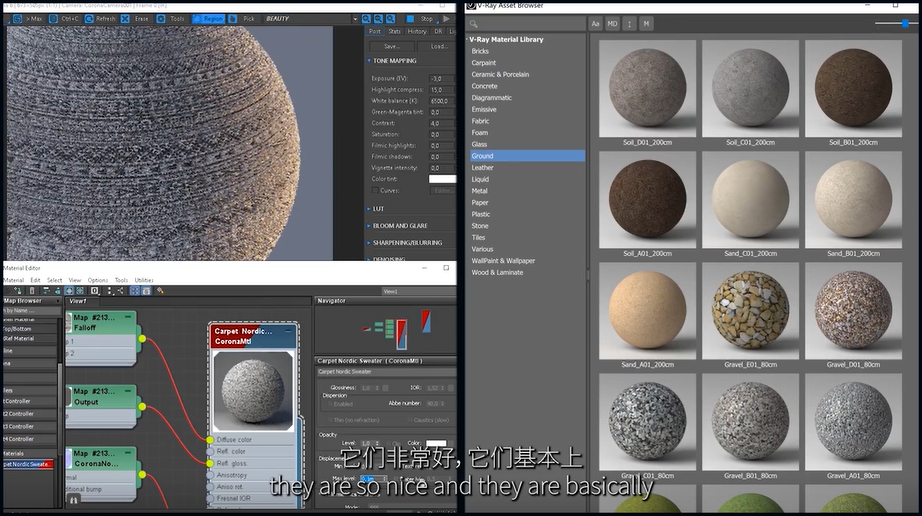Expand the BLOOM AND GLARE section

pyautogui.click(x=369, y=226)
